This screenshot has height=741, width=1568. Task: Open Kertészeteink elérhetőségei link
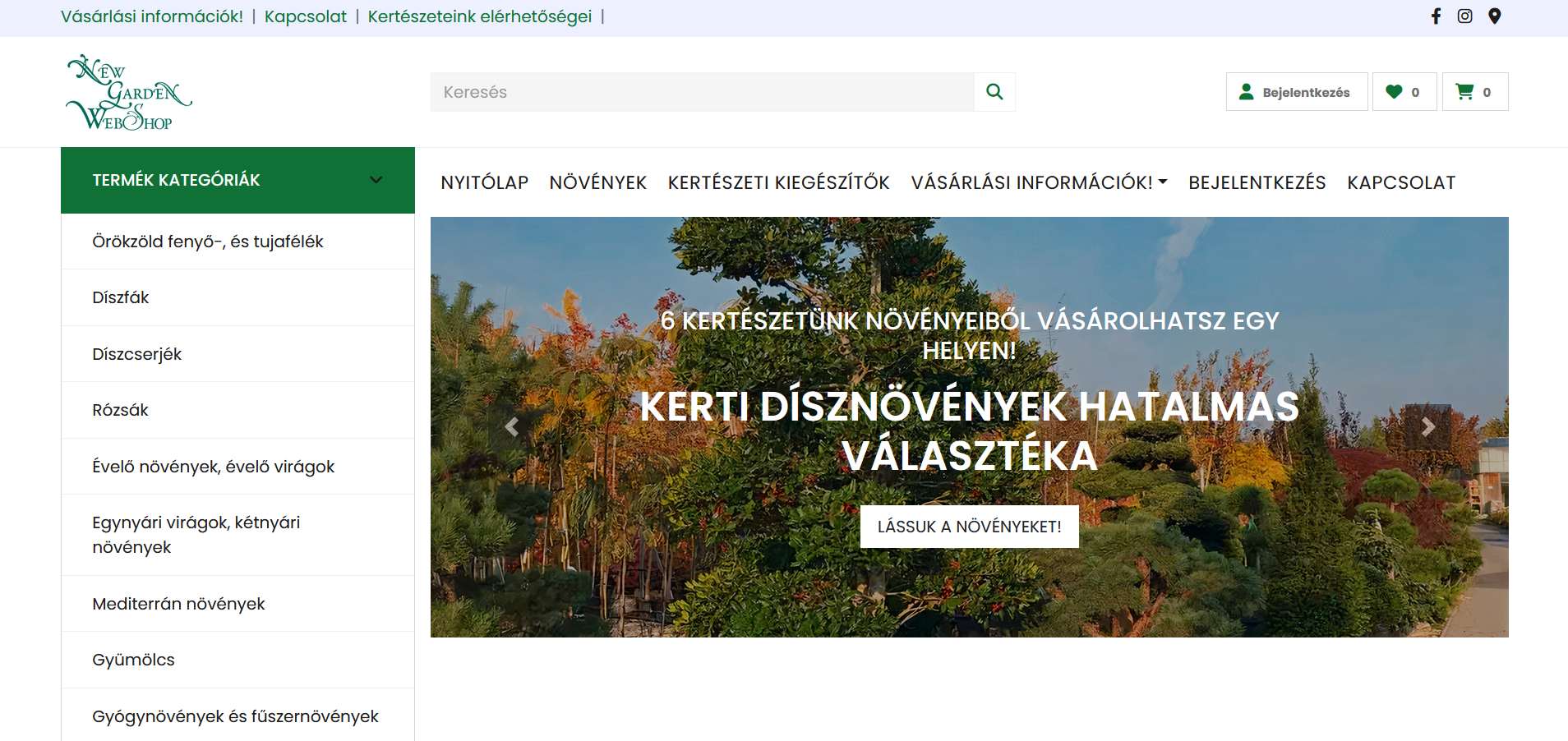[x=480, y=16]
